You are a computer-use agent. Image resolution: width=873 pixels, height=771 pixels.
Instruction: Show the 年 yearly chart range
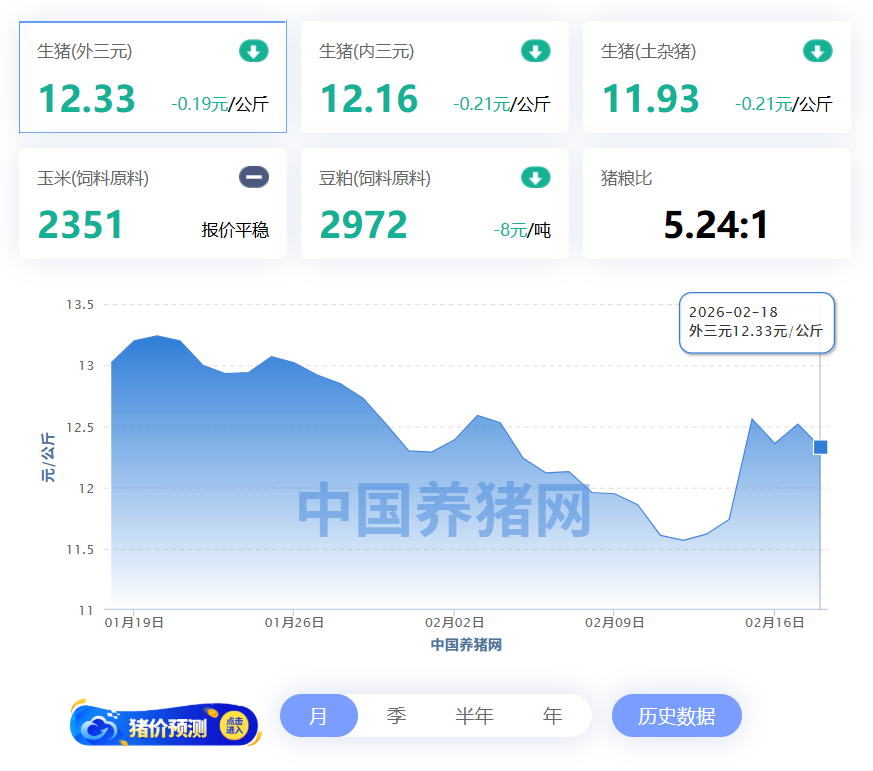point(552,716)
